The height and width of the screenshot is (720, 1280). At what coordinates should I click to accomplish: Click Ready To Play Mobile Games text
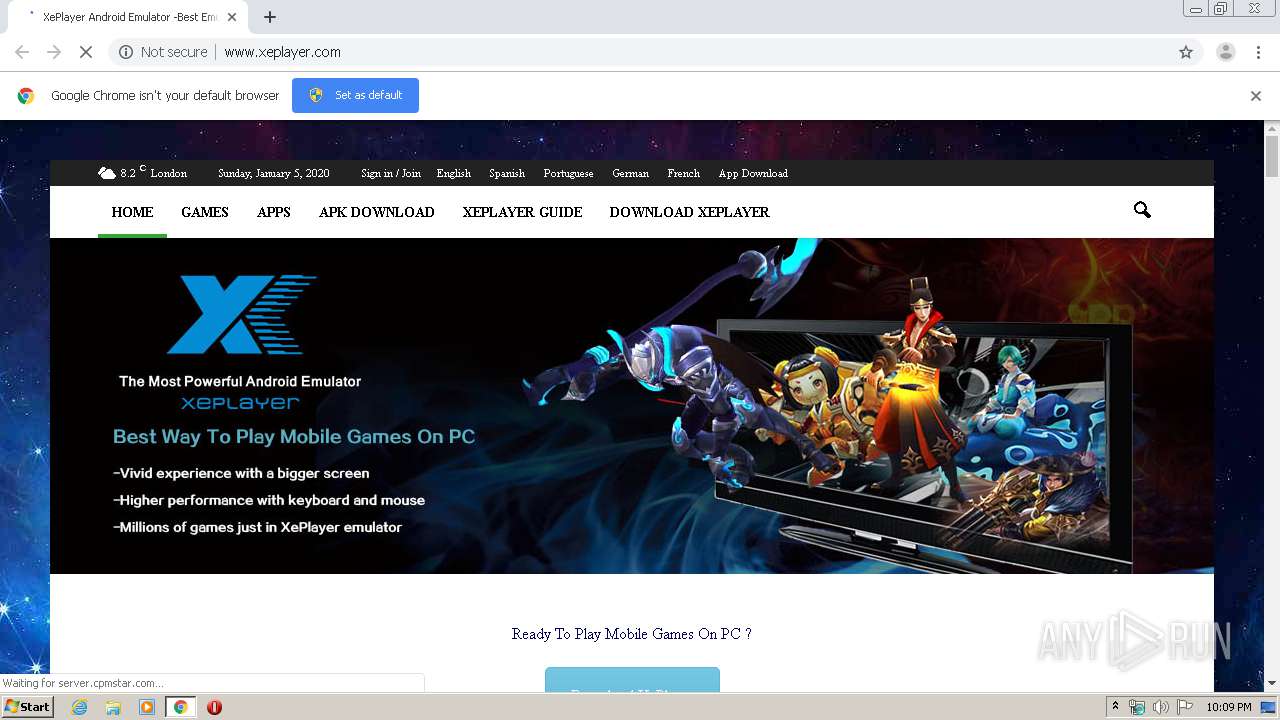[x=631, y=634]
